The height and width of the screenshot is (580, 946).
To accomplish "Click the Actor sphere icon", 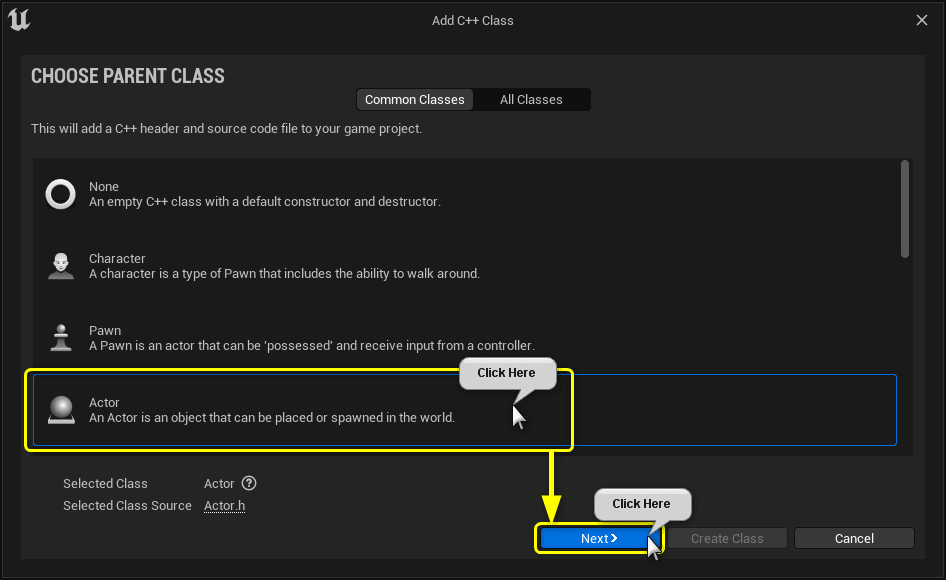I will pyautogui.click(x=61, y=409).
